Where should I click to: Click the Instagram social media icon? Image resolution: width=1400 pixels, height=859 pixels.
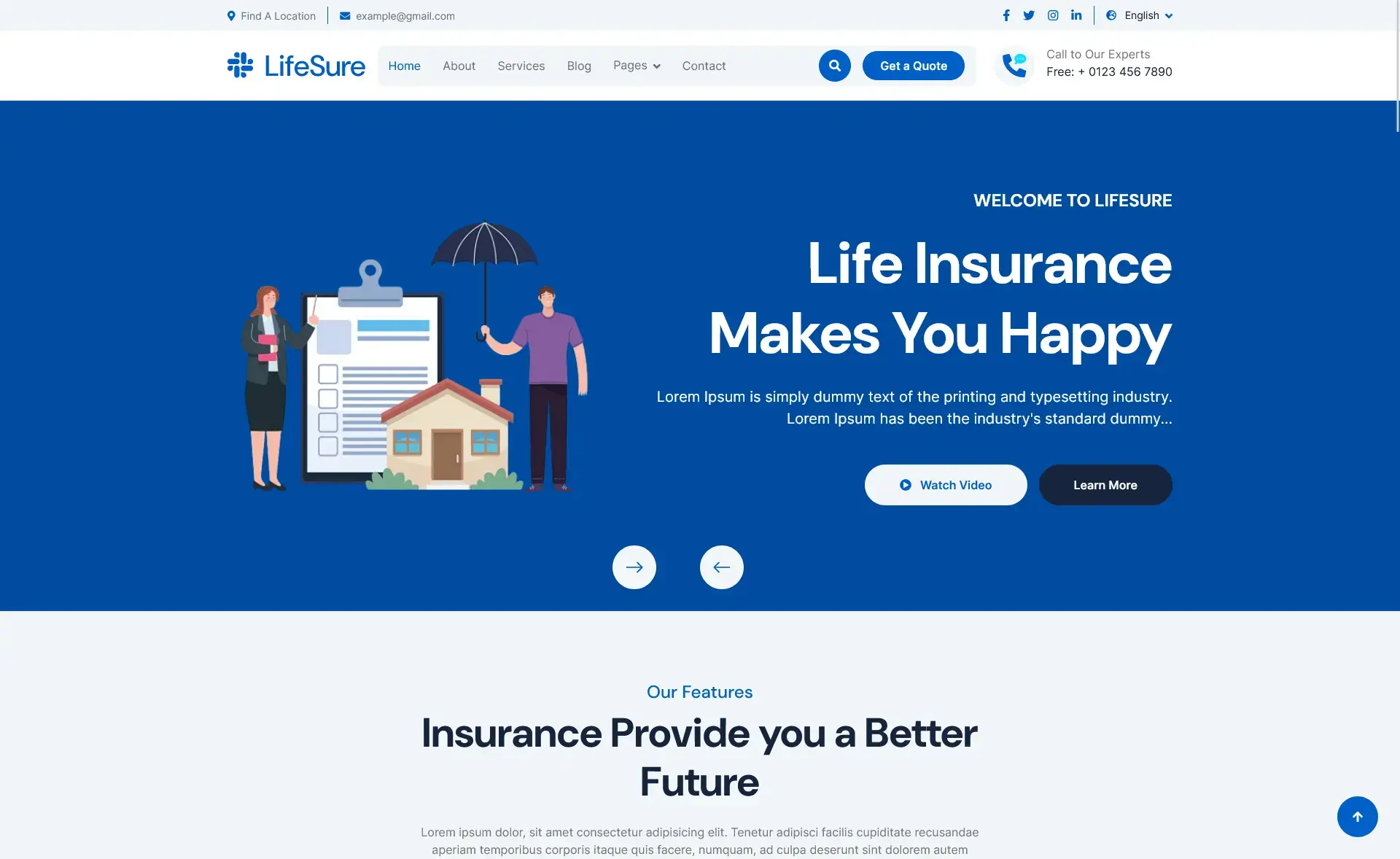pos(1053,15)
